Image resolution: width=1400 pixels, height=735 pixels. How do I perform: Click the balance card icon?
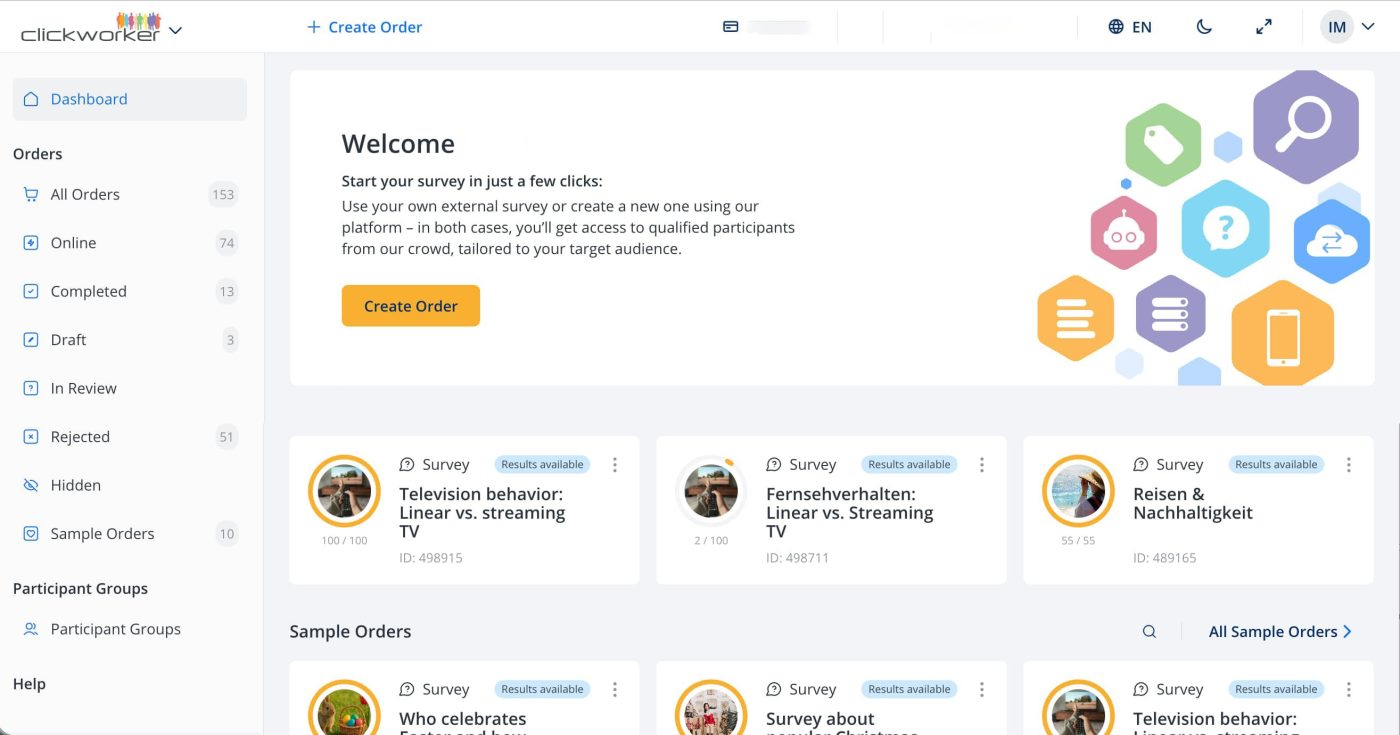click(731, 27)
